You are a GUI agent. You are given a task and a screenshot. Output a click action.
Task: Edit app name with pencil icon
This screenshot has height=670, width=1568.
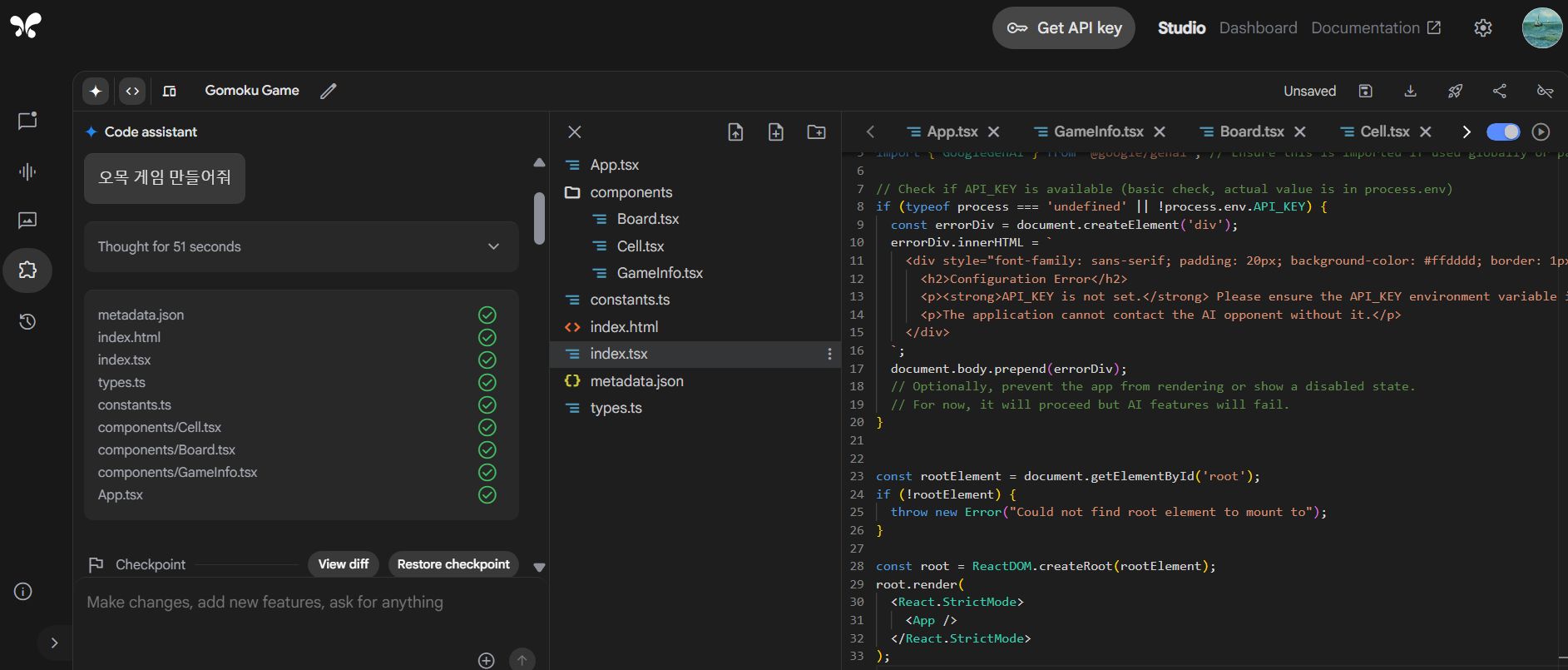(329, 91)
